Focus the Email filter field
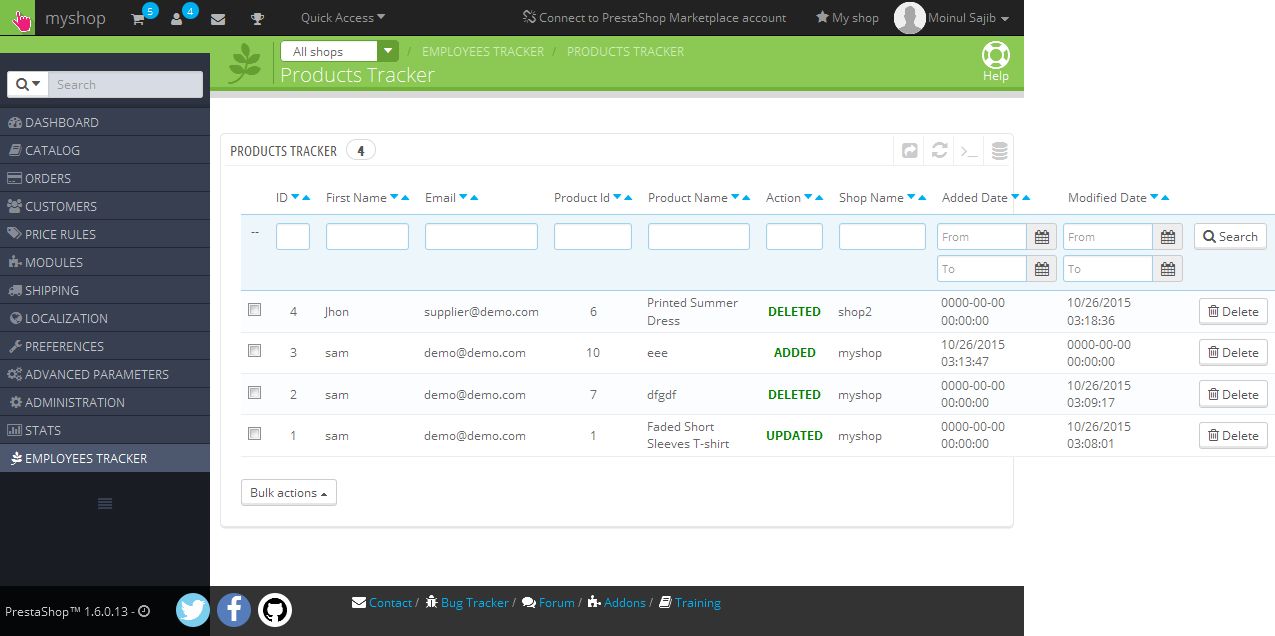This screenshot has height=636, width=1275. 481,237
